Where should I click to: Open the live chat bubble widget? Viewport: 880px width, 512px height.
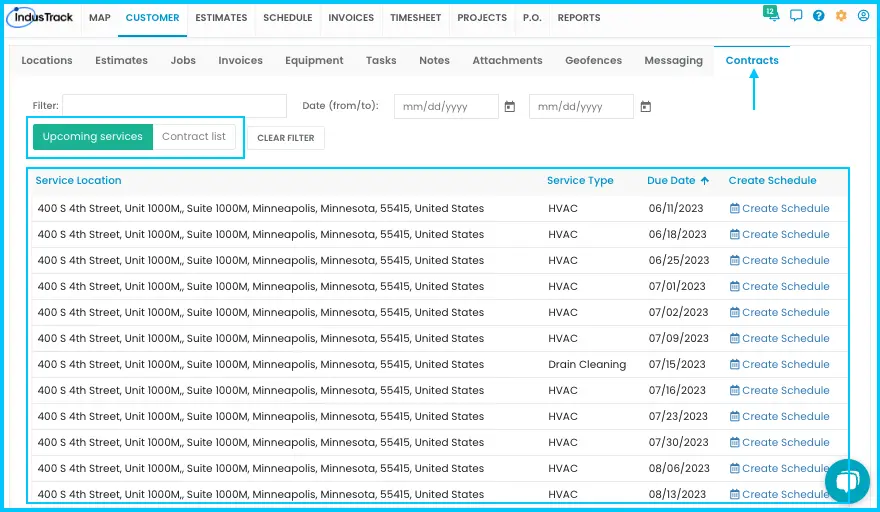pyautogui.click(x=847, y=481)
